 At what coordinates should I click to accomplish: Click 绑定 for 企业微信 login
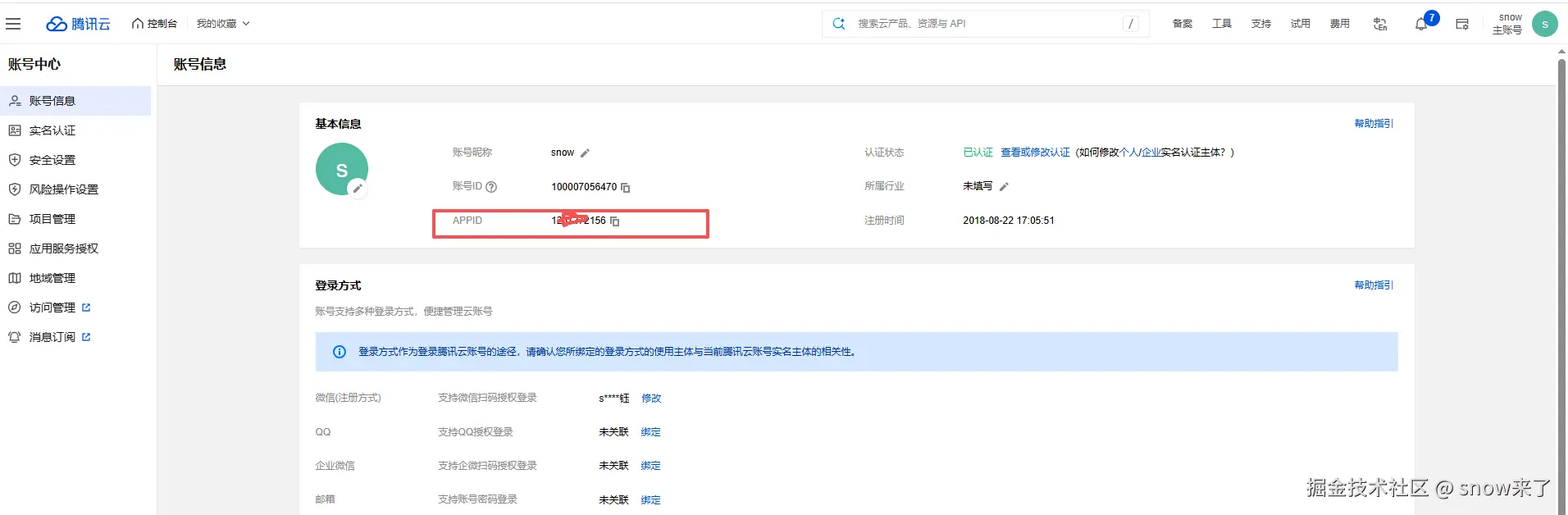click(651, 466)
